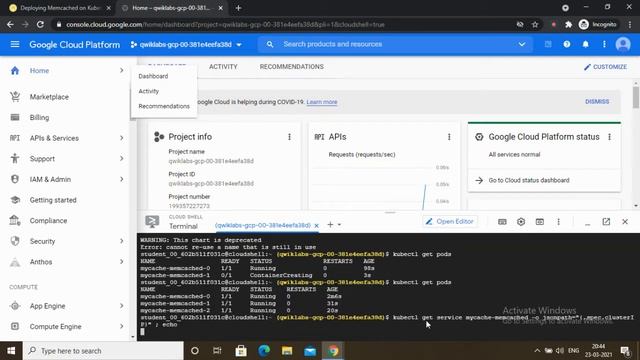Close the Cloud Shell terminal session tab
640x360 pixels.
pos(316,225)
